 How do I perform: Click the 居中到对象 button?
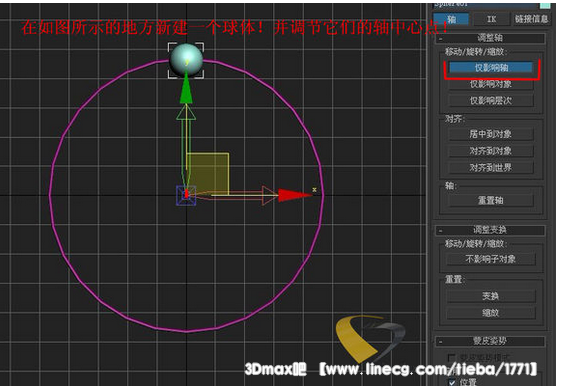pyautogui.click(x=491, y=134)
